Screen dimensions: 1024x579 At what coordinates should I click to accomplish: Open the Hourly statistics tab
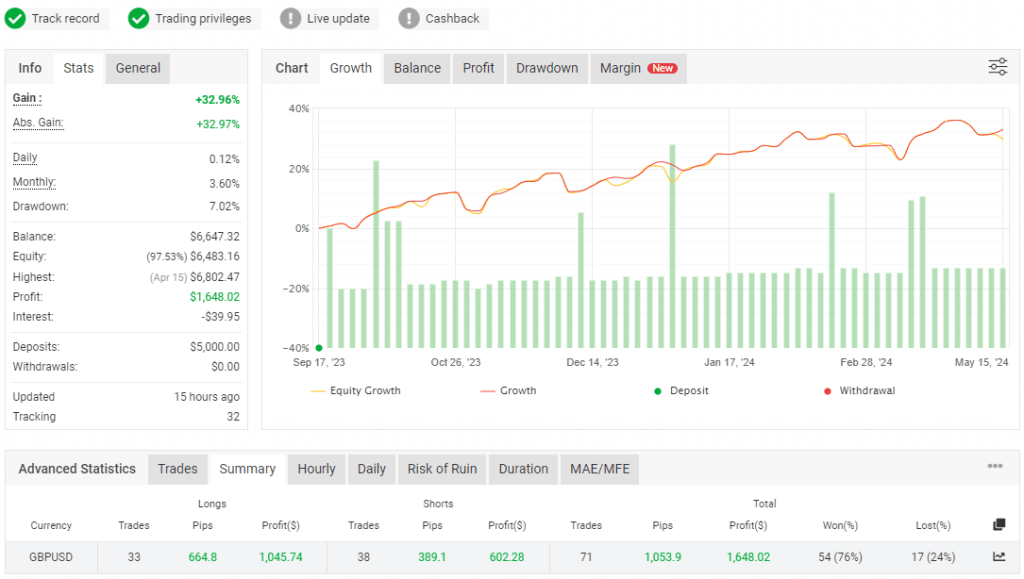[316, 469]
